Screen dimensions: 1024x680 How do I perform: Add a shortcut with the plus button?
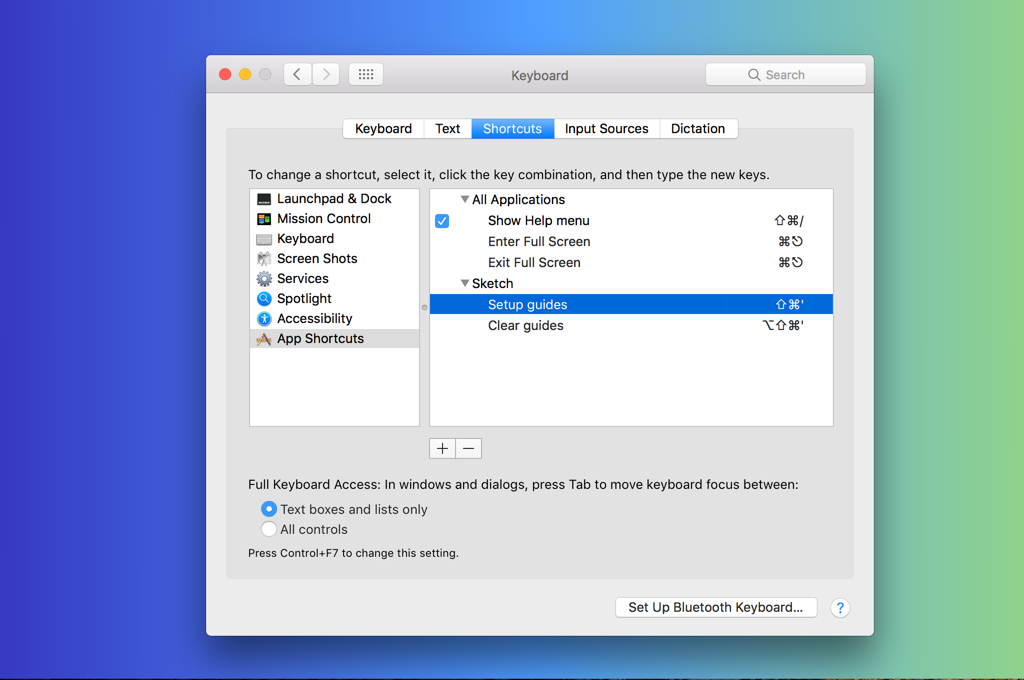coord(442,449)
